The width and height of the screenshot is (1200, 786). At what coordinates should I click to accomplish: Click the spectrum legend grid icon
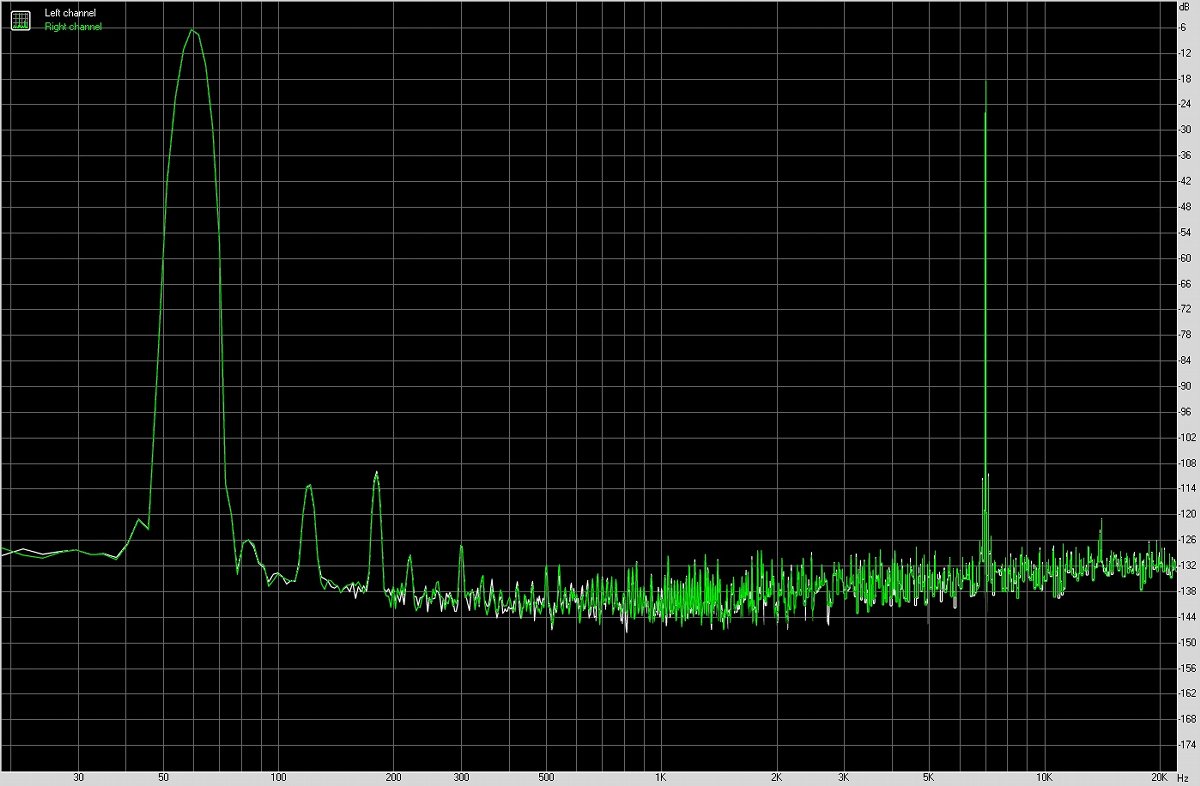click(20, 20)
